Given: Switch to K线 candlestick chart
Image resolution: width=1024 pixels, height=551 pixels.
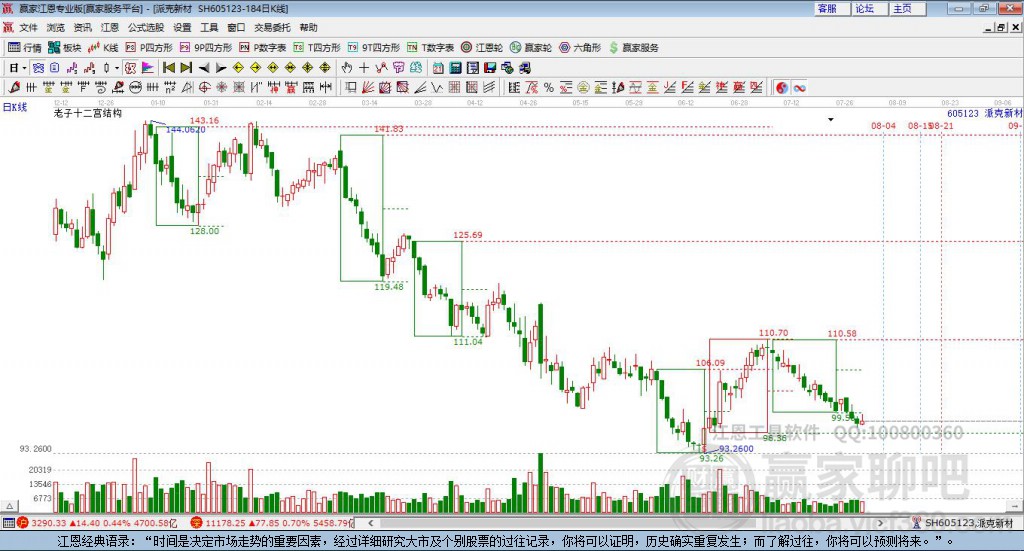Looking at the screenshot, I should (103, 48).
